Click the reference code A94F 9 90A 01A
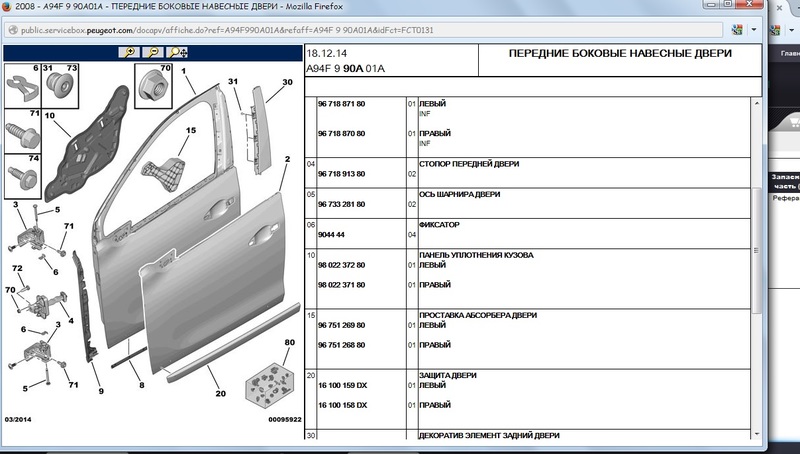Viewport: 800px width, 454px height. pyautogui.click(x=345, y=68)
